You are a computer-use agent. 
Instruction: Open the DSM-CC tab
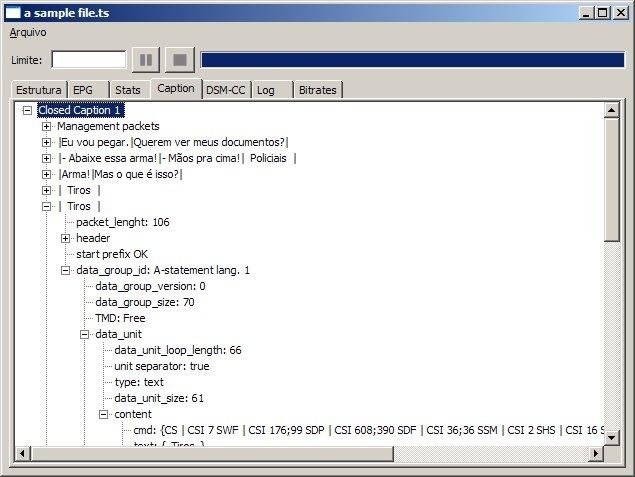(226, 90)
